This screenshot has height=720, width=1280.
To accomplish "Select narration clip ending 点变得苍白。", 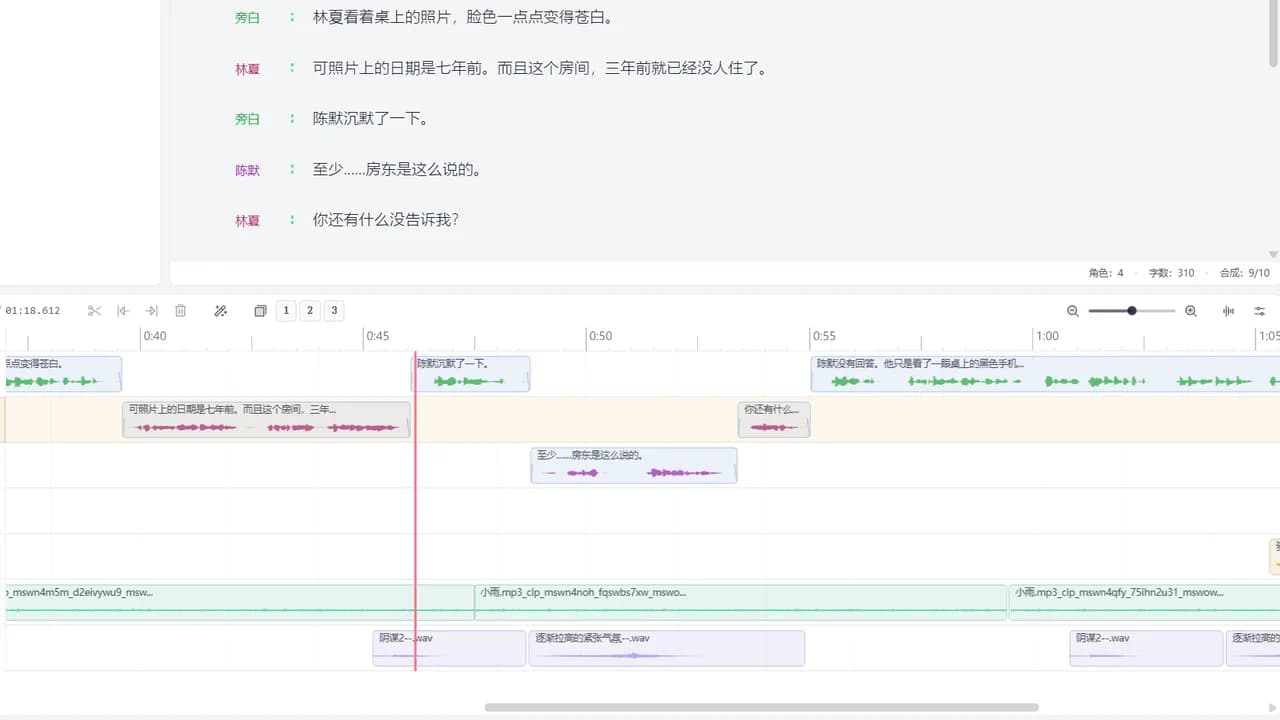I will (x=62, y=374).
